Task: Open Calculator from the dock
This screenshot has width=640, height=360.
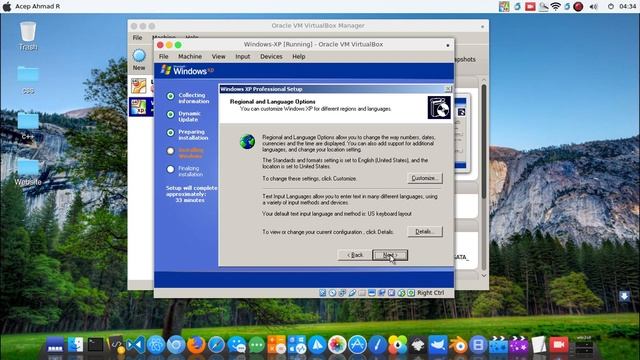Action: 276,345
